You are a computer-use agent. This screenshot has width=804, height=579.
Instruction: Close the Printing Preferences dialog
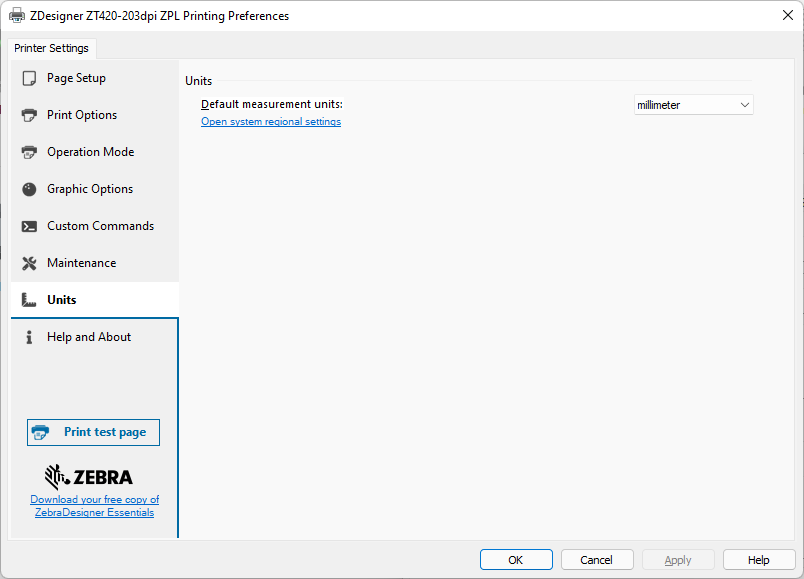pyautogui.click(x=787, y=15)
